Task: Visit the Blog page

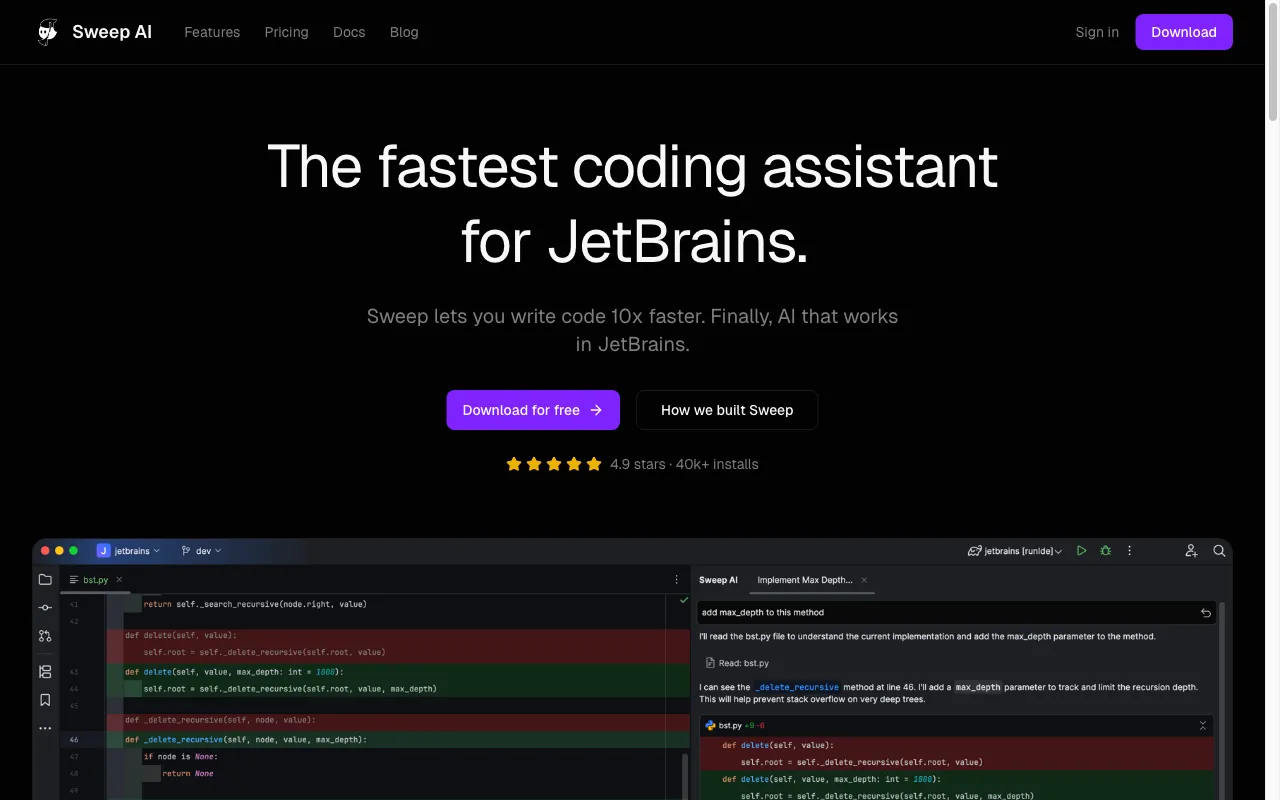Action: click(404, 32)
